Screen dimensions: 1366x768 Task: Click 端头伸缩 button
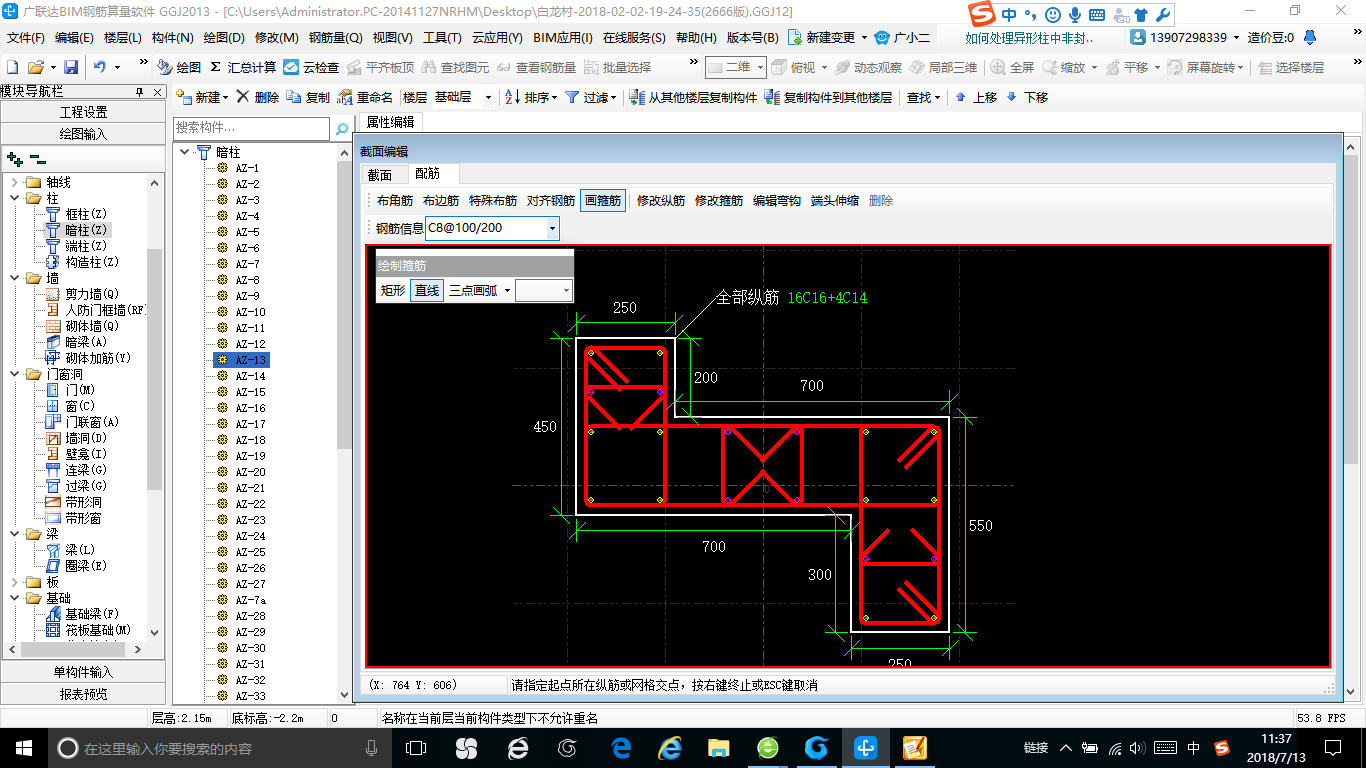pyautogui.click(x=835, y=200)
